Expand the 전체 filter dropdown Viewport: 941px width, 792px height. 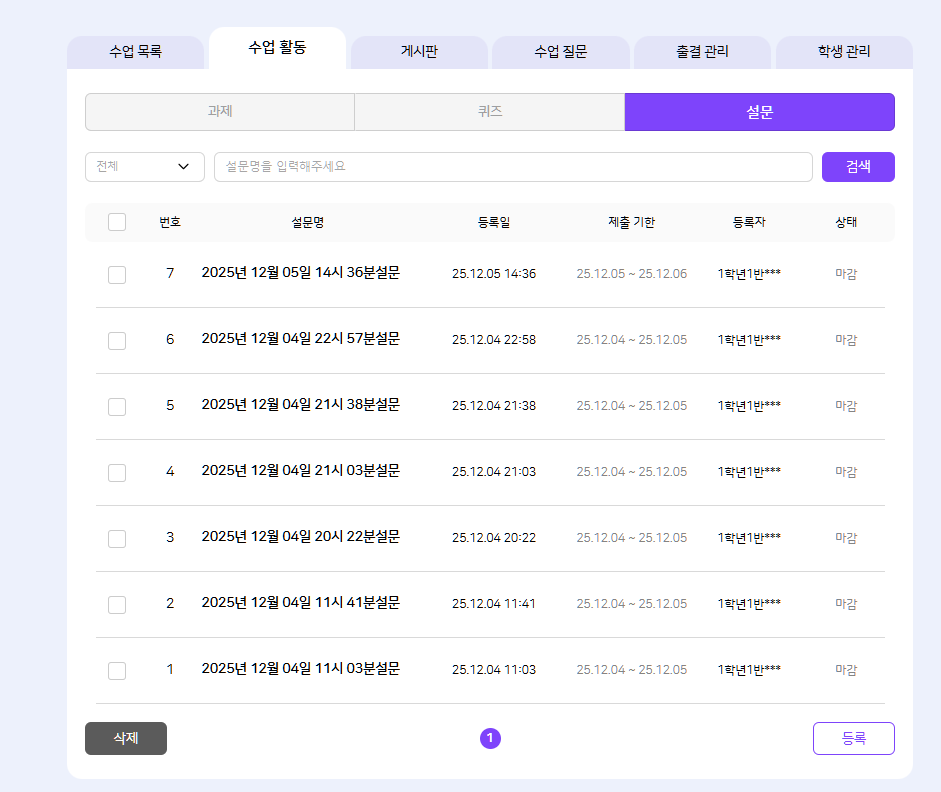[145, 167]
